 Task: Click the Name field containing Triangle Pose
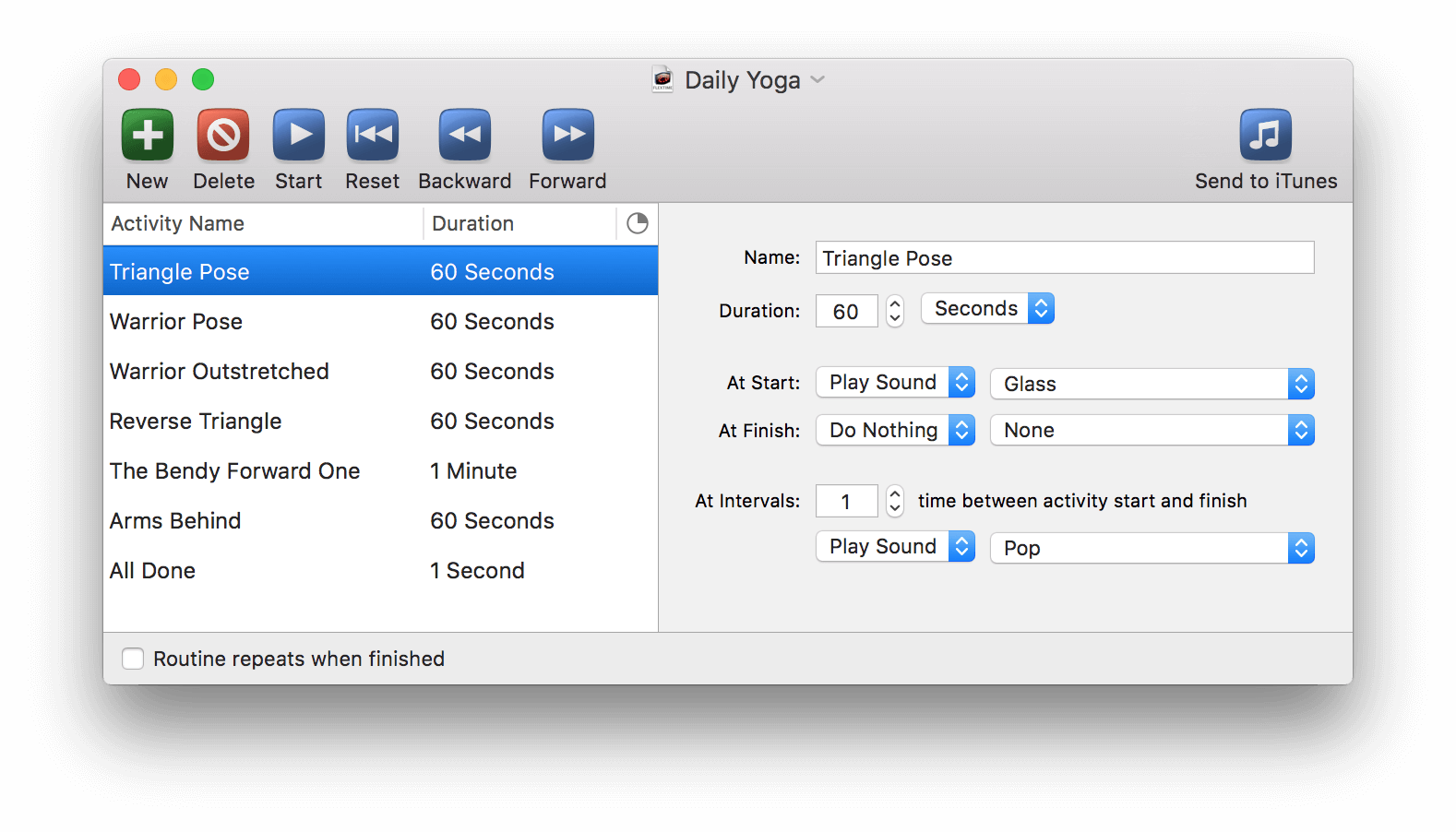click(x=1065, y=257)
